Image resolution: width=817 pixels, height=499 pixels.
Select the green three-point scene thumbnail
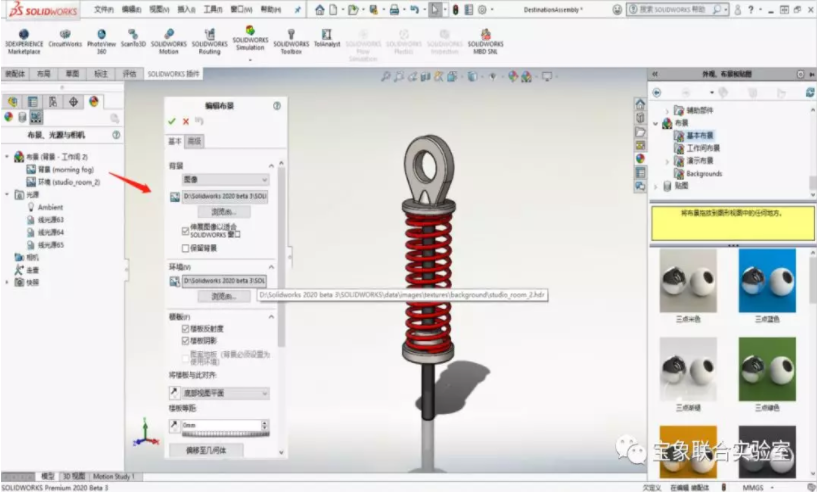tap(767, 369)
